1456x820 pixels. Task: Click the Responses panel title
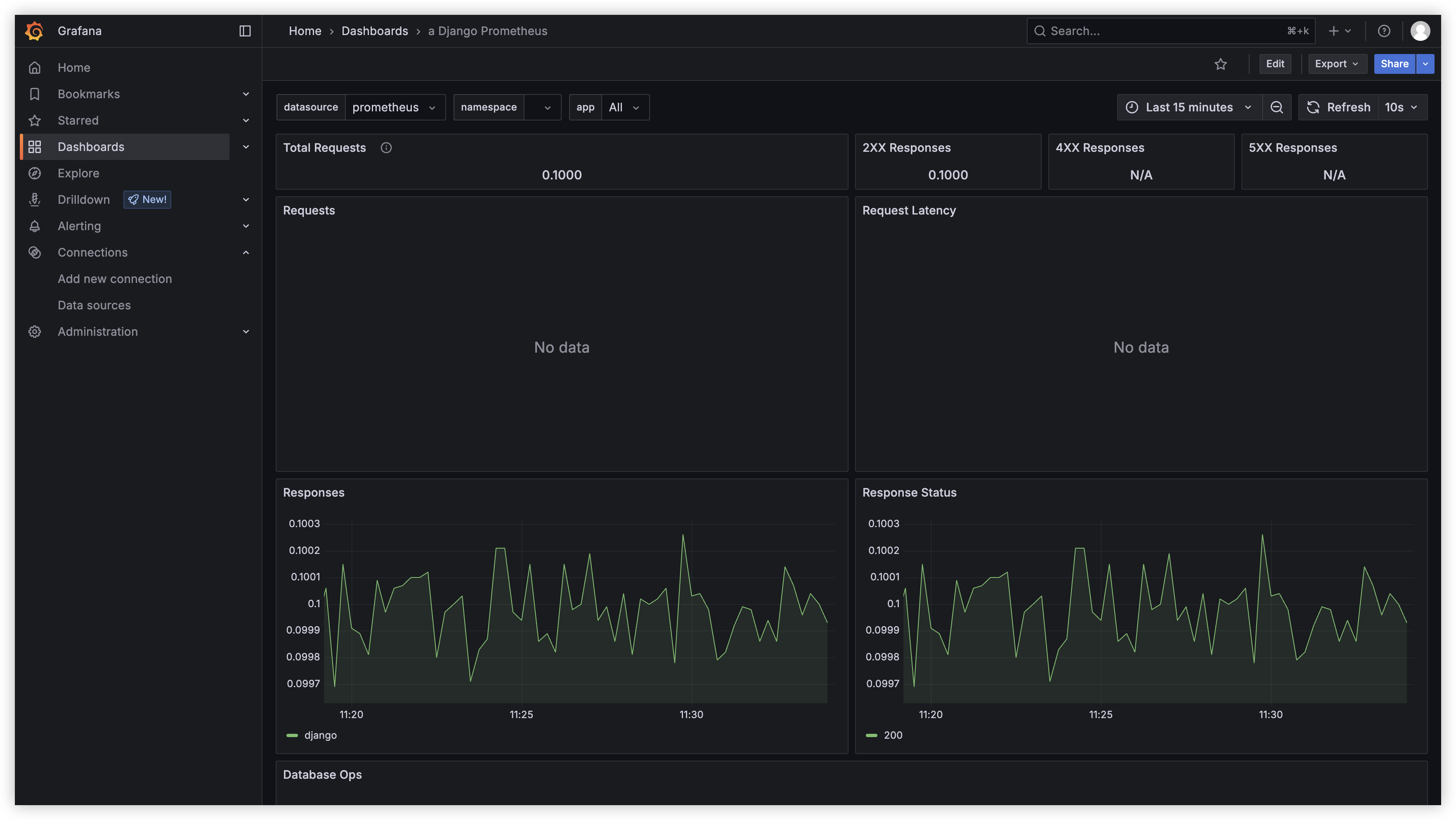coord(314,492)
